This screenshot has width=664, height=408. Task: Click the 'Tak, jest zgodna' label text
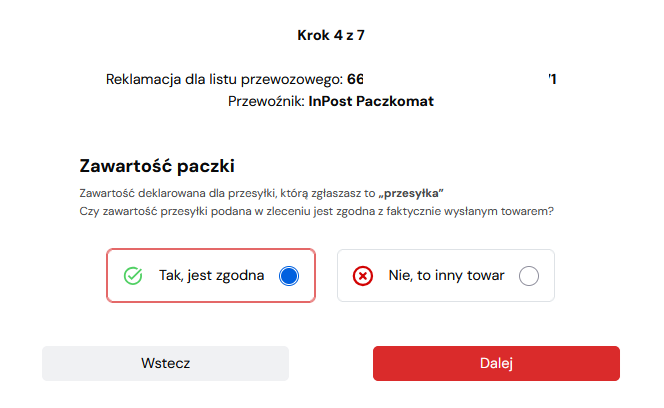coord(211,276)
